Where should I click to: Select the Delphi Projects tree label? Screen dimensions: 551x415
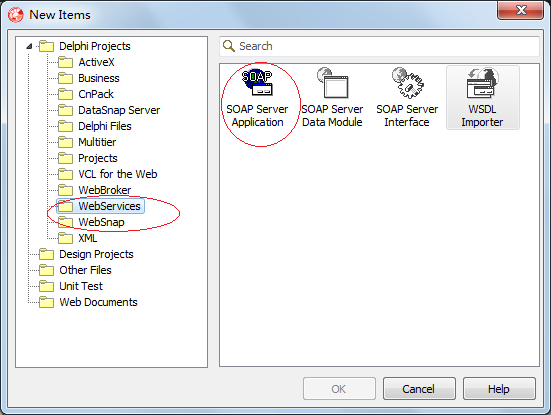95,46
